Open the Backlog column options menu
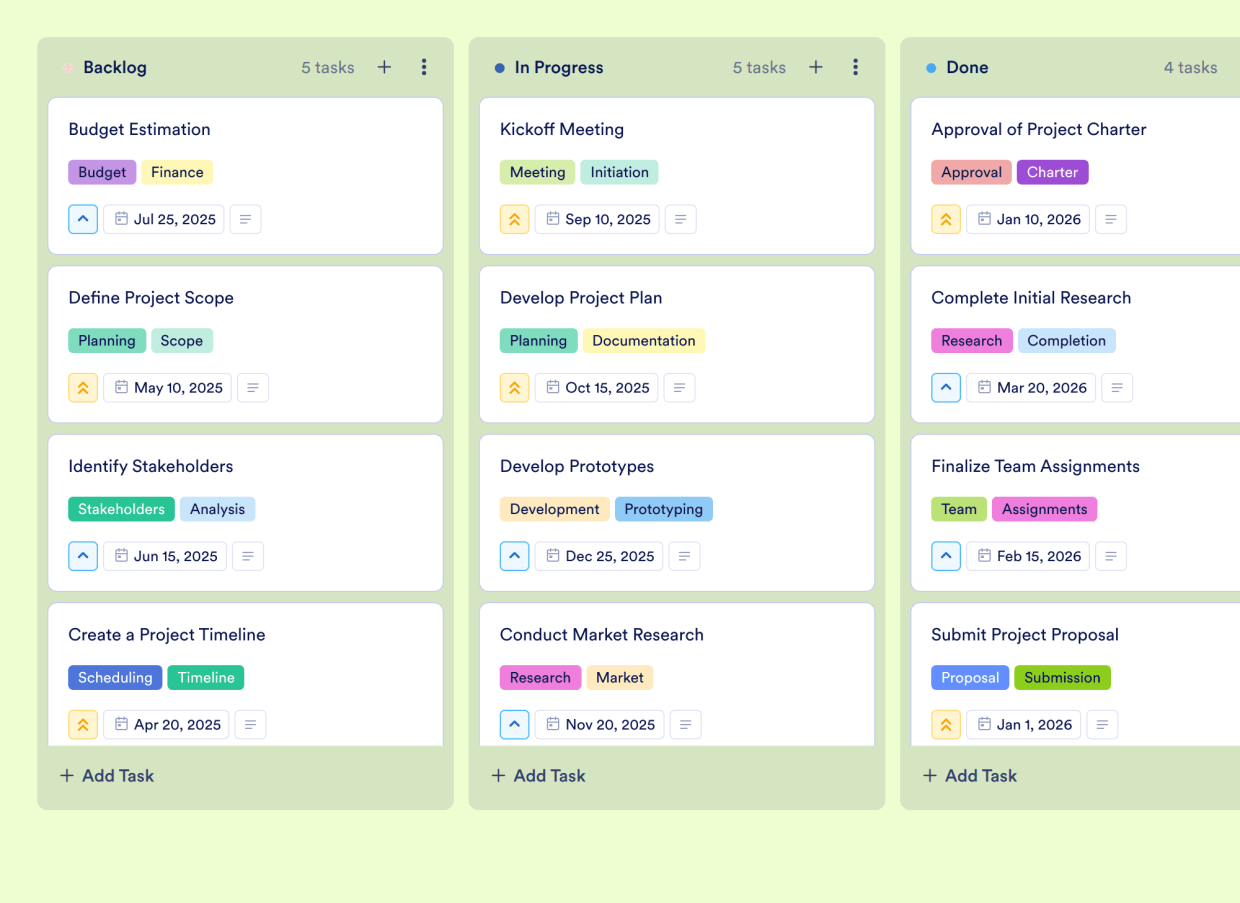Image resolution: width=1240 pixels, height=903 pixels. pos(424,67)
